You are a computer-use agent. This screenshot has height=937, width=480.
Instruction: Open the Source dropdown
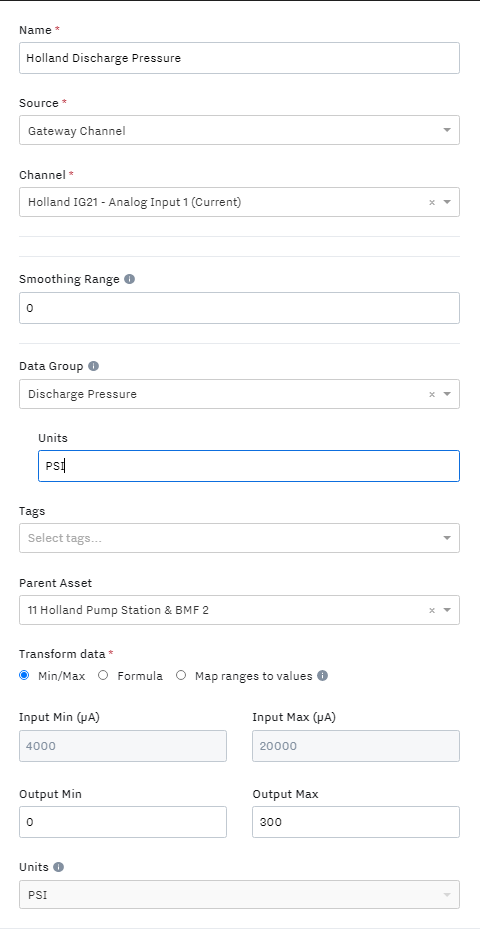click(x=239, y=130)
